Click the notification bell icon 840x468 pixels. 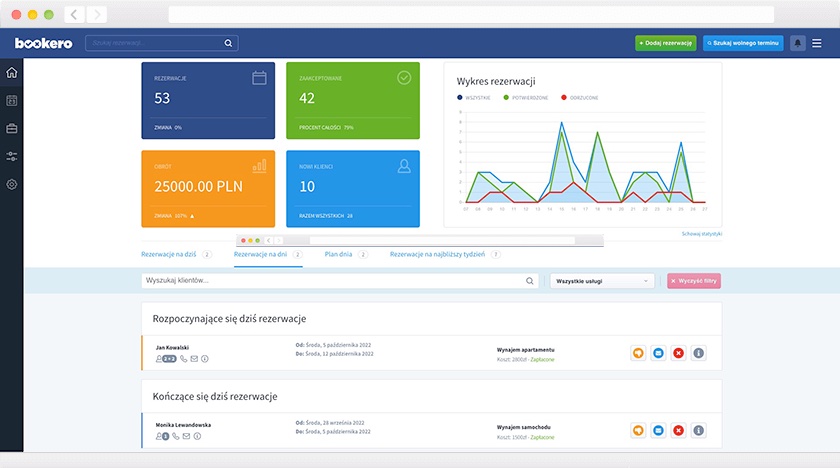click(798, 43)
